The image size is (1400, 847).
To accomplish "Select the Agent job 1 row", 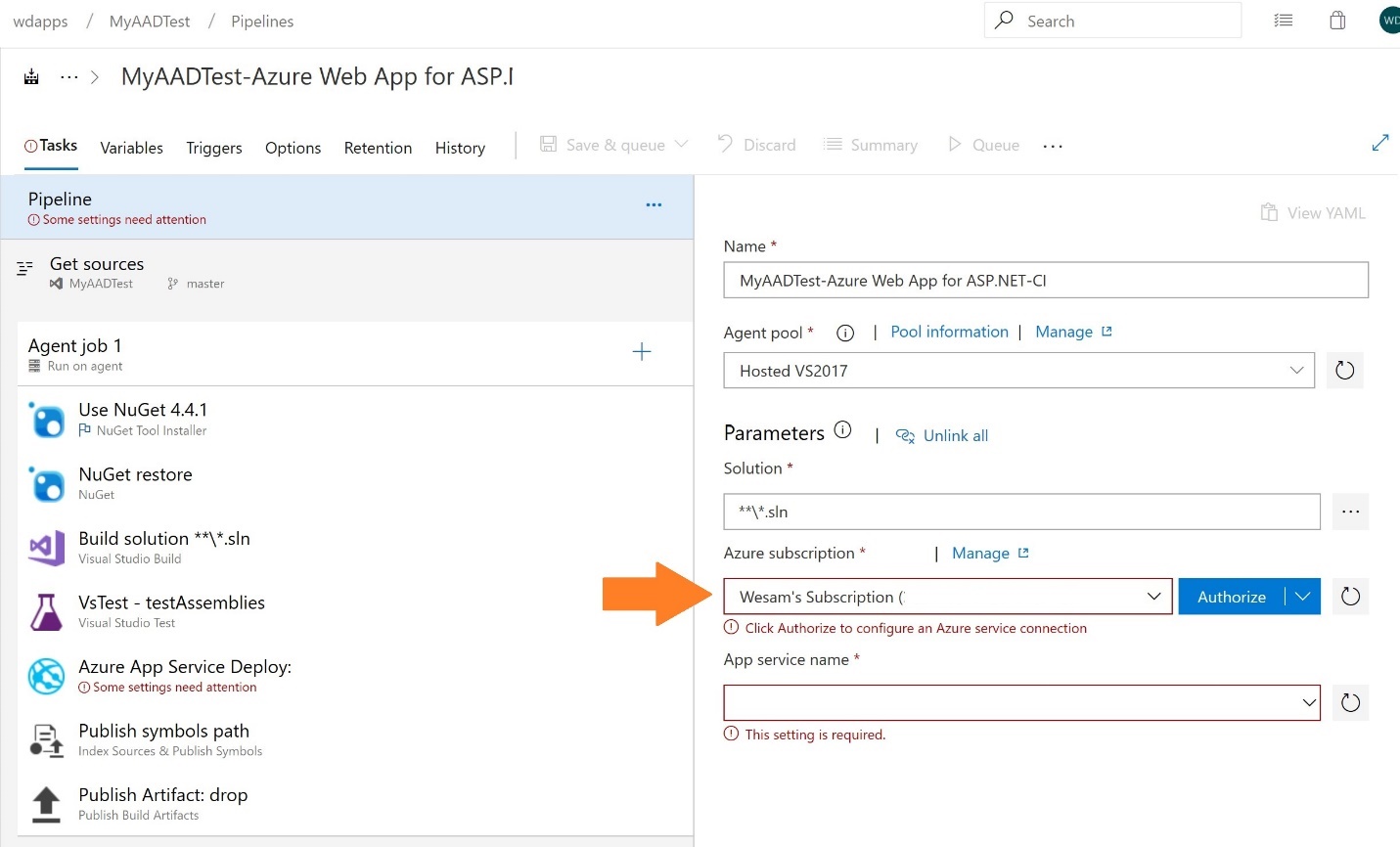I will pyautogui.click(x=355, y=354).
